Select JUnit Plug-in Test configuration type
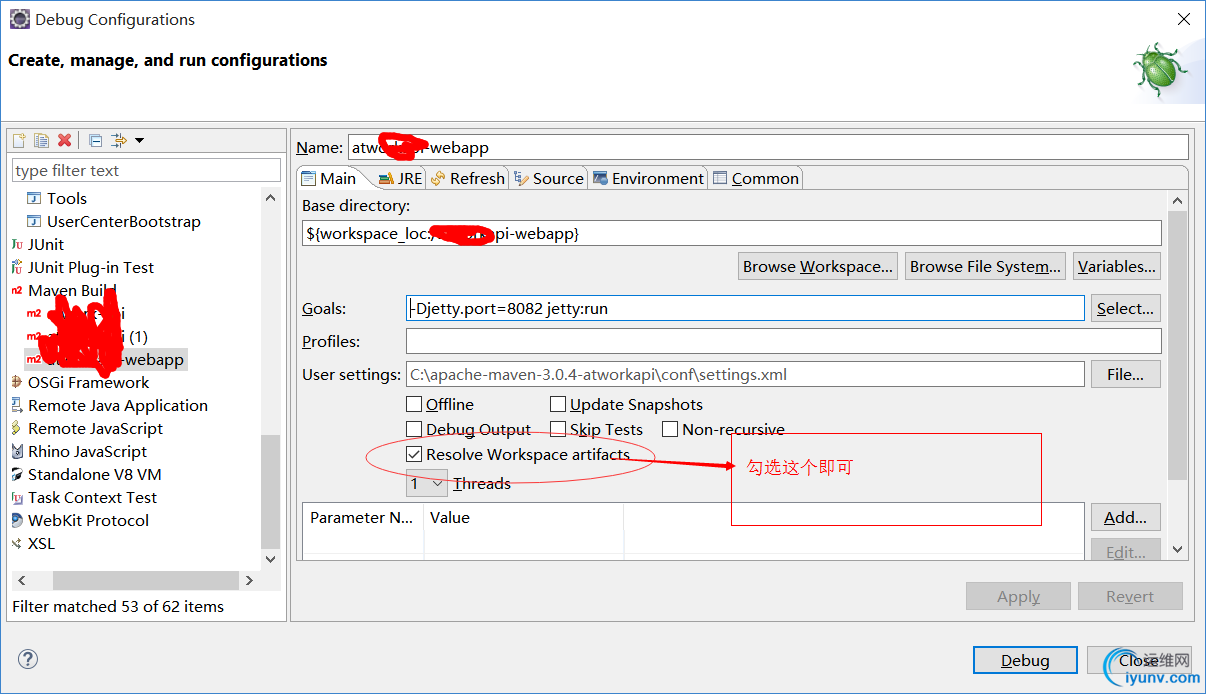The width and height of the screenshot is (1206, 694). (x=90, y=267)
